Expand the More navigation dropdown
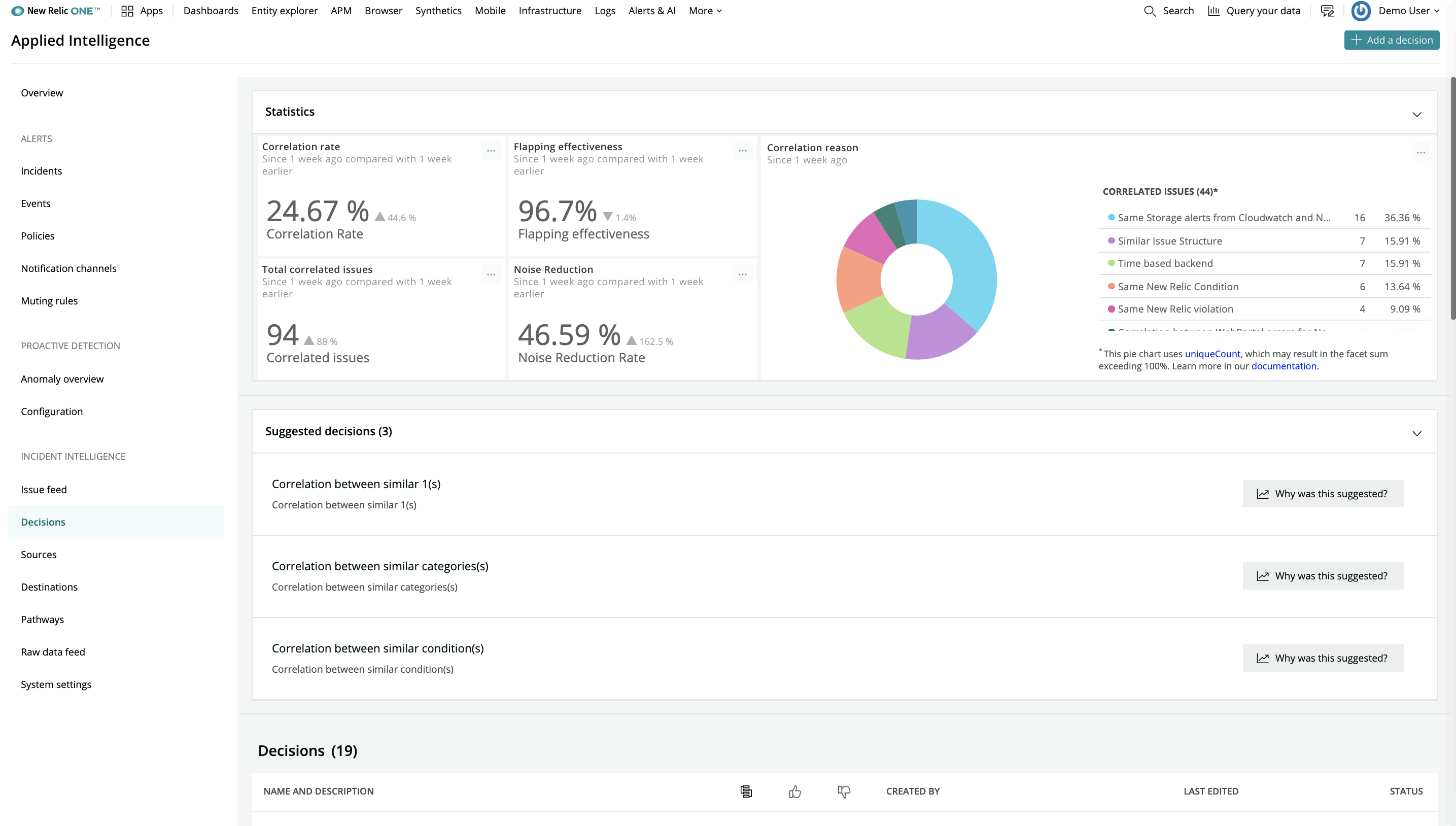Screen dimensions: 1456x826 705,11
